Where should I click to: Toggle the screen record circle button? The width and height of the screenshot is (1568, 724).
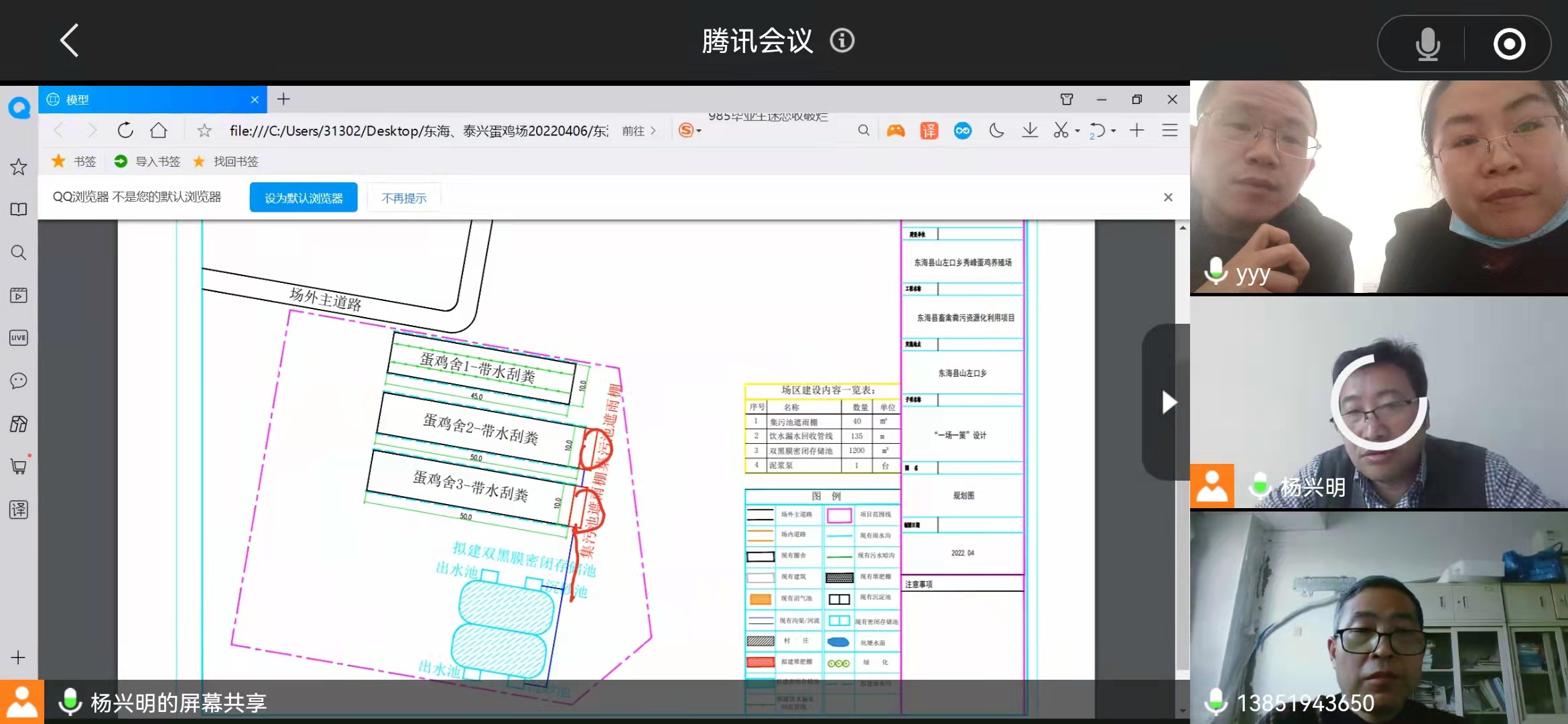(x=1509, y=44)
